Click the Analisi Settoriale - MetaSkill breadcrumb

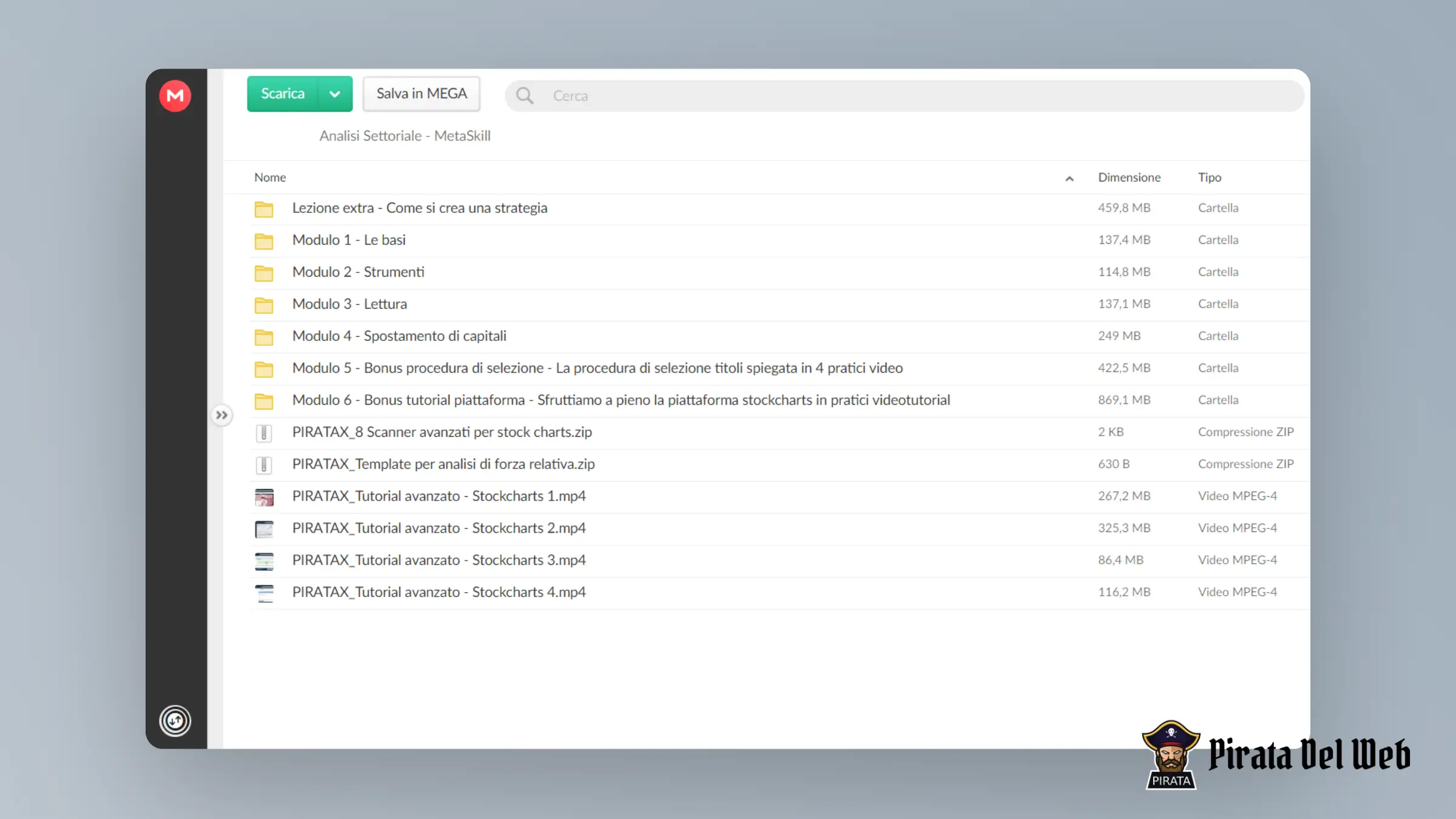tap(405, 136)
